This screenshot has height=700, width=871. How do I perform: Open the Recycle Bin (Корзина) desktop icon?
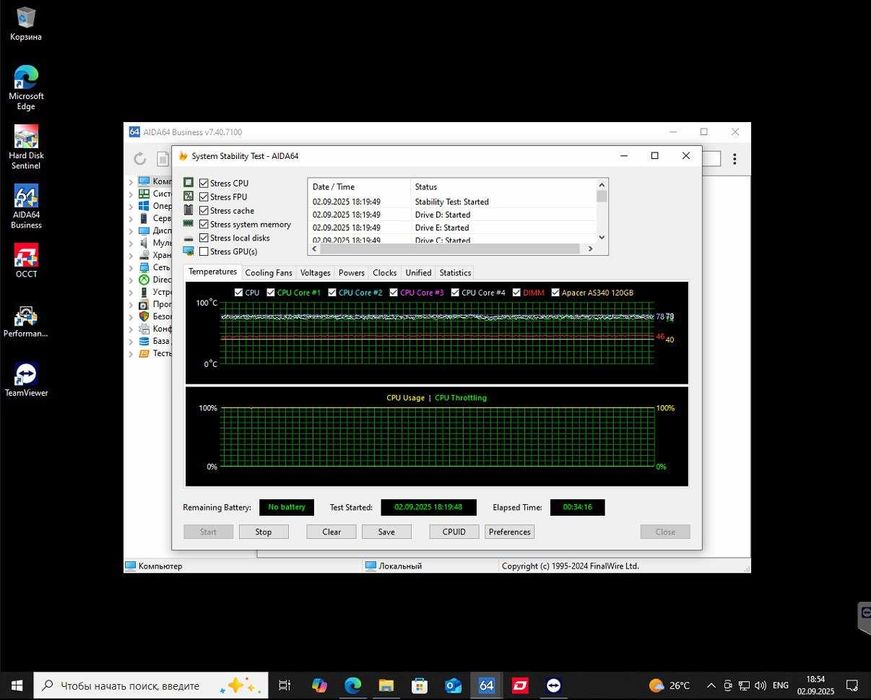point(26,23)
